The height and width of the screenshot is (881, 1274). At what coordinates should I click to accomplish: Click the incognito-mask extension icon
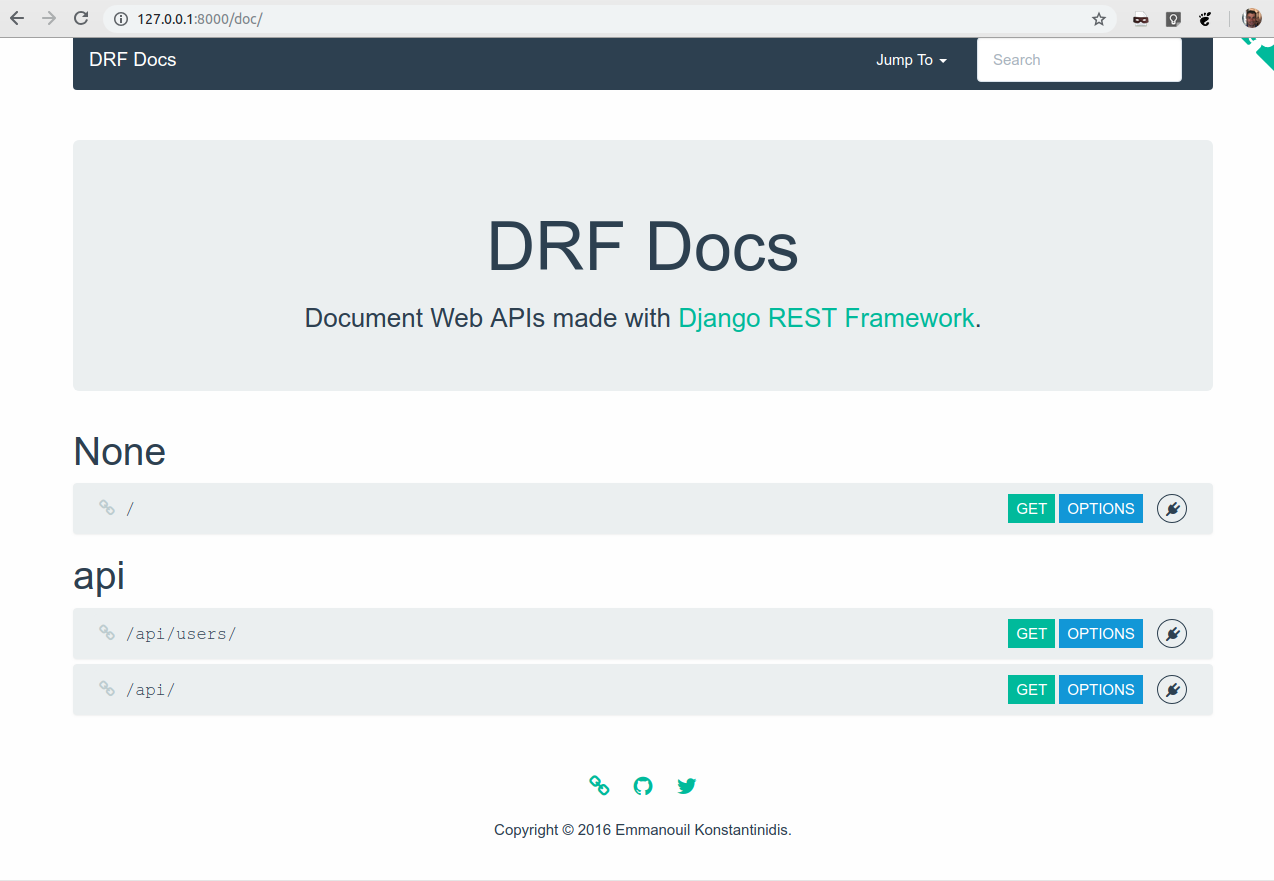click(1140, 19)
